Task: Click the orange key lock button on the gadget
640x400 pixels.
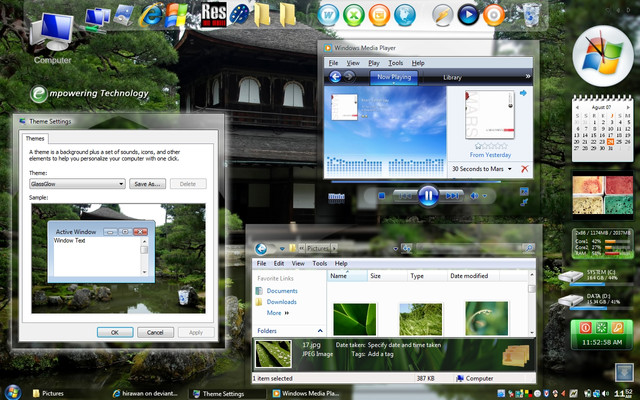Action: 617,327
